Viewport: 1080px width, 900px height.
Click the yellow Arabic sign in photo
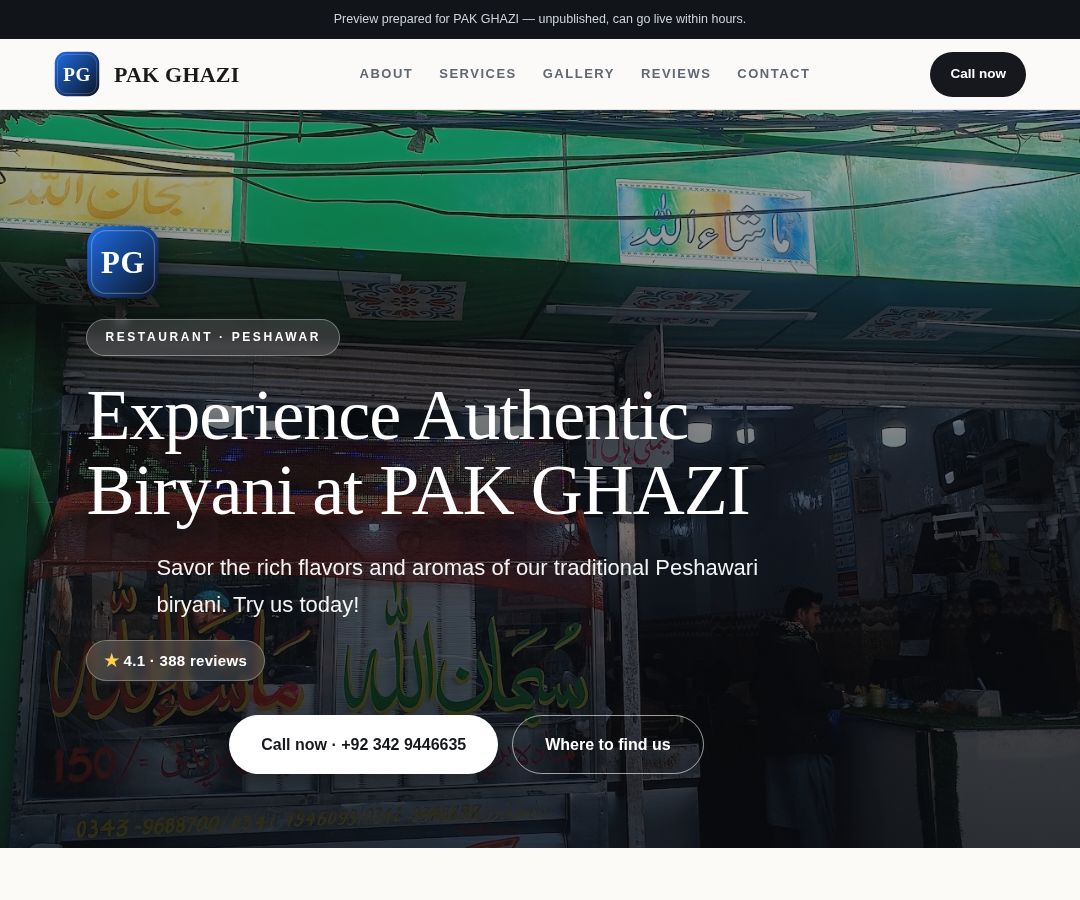click(116, 189)
